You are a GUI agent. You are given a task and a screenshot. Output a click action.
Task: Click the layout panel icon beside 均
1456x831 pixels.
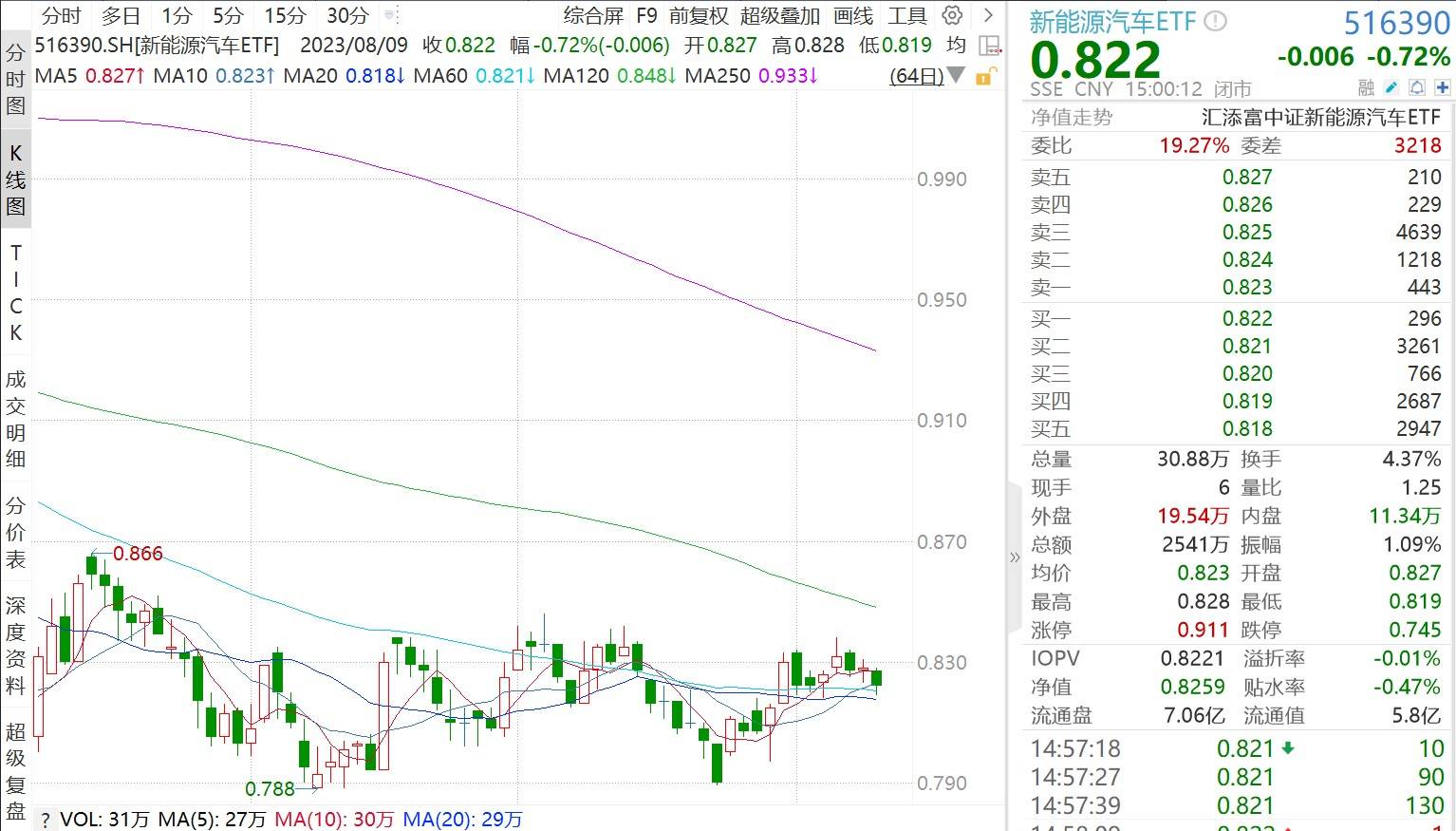(x=989, y=46)
